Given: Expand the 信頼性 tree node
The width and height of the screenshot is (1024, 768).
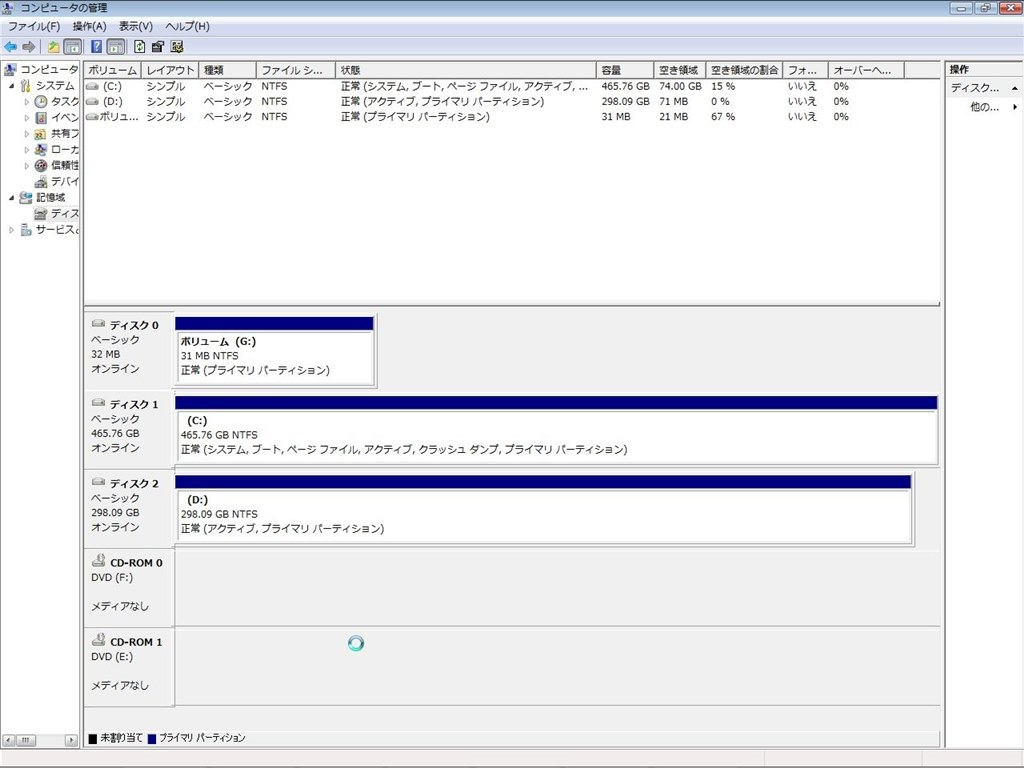Looking at the screenshot, I should click(x=27, y=166).
